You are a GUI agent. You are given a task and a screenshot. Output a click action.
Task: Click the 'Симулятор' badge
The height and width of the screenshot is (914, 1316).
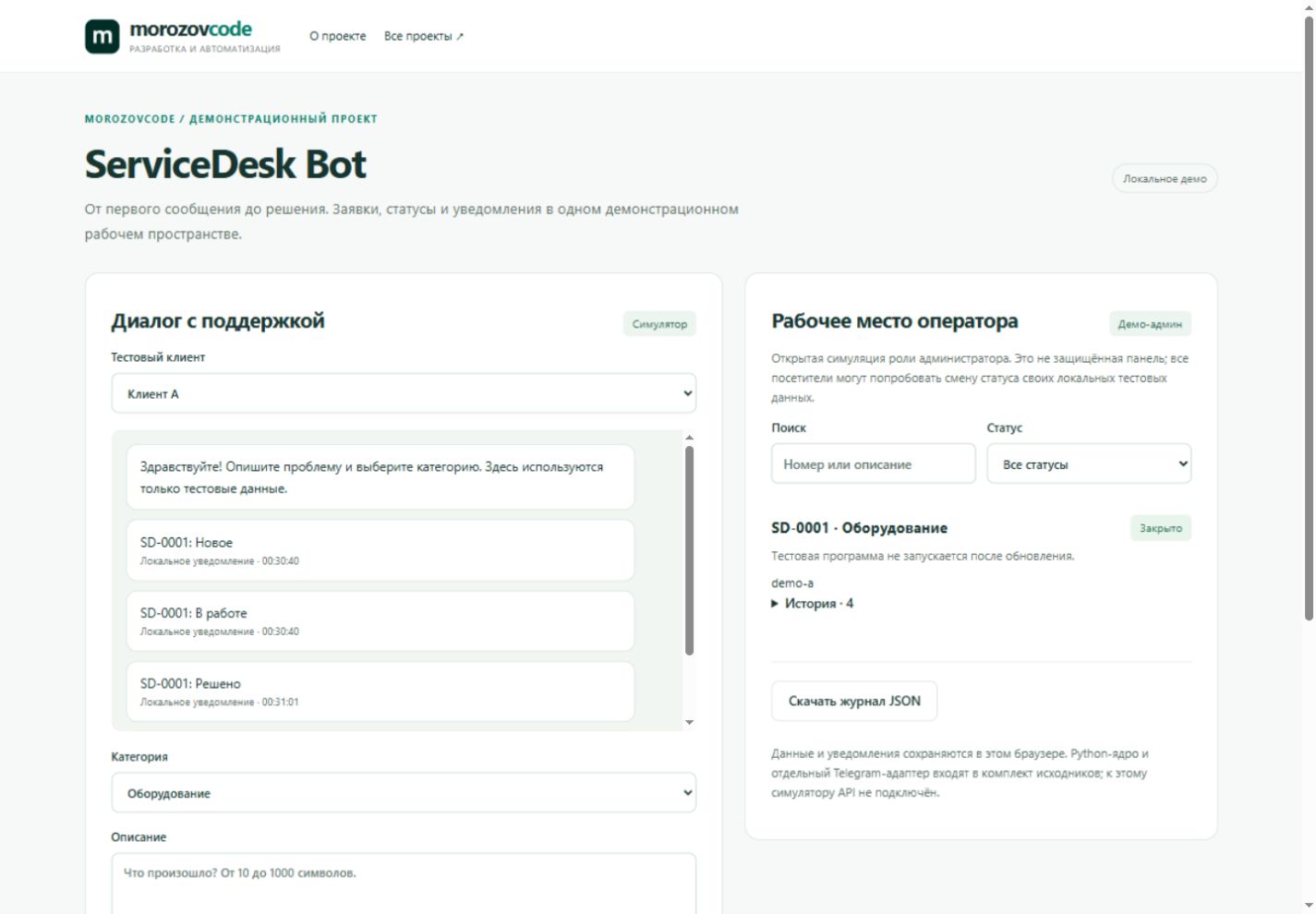(x=659, y=324)
